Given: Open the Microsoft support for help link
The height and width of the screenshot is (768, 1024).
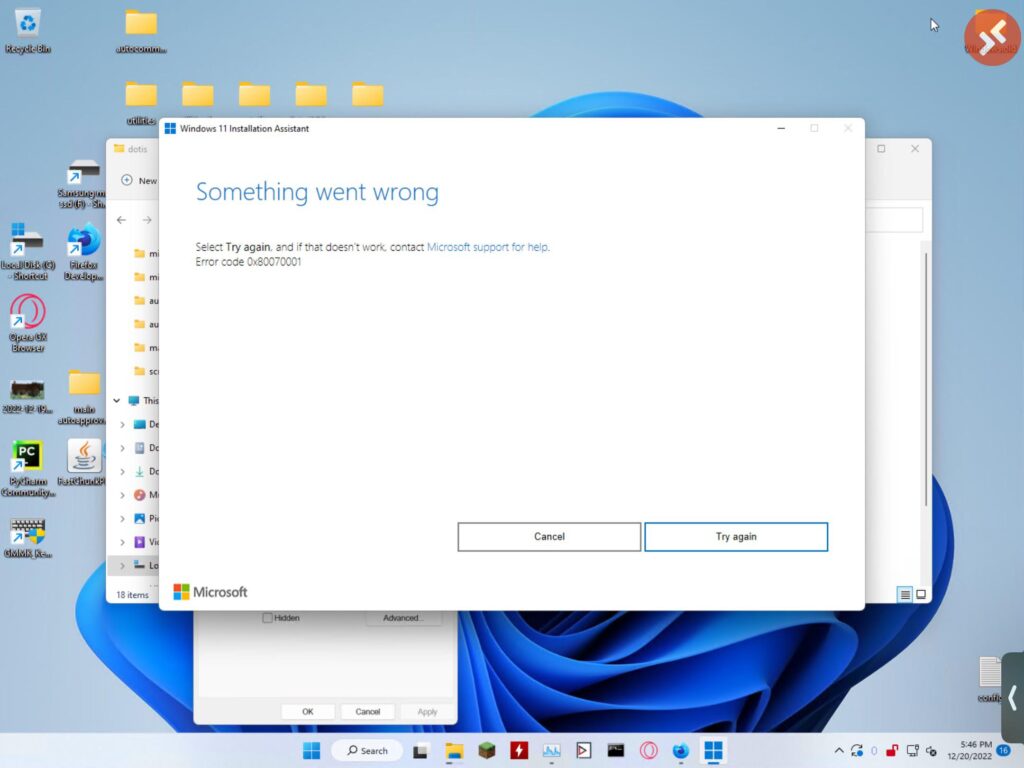Looking at the screenshot, I should 488,247.
